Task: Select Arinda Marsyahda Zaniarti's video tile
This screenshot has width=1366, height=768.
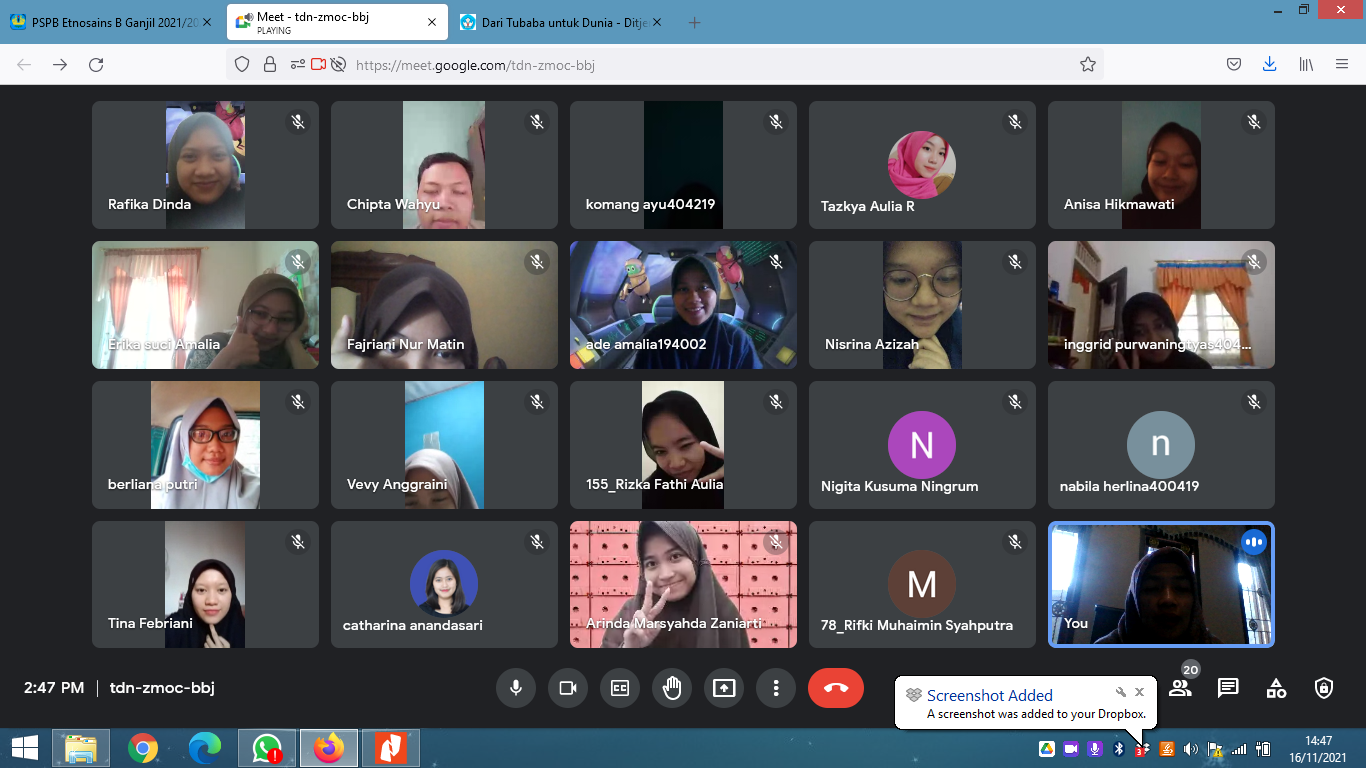Action: tap(683, 584)
